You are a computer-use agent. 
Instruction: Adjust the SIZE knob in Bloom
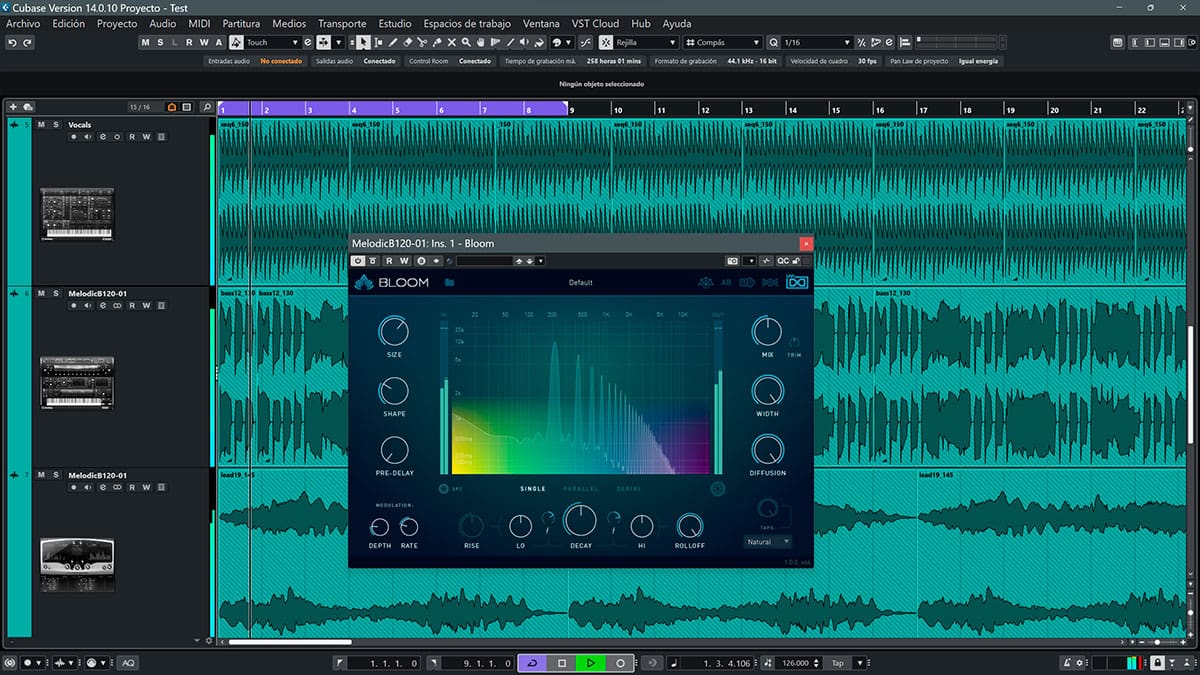394,331
